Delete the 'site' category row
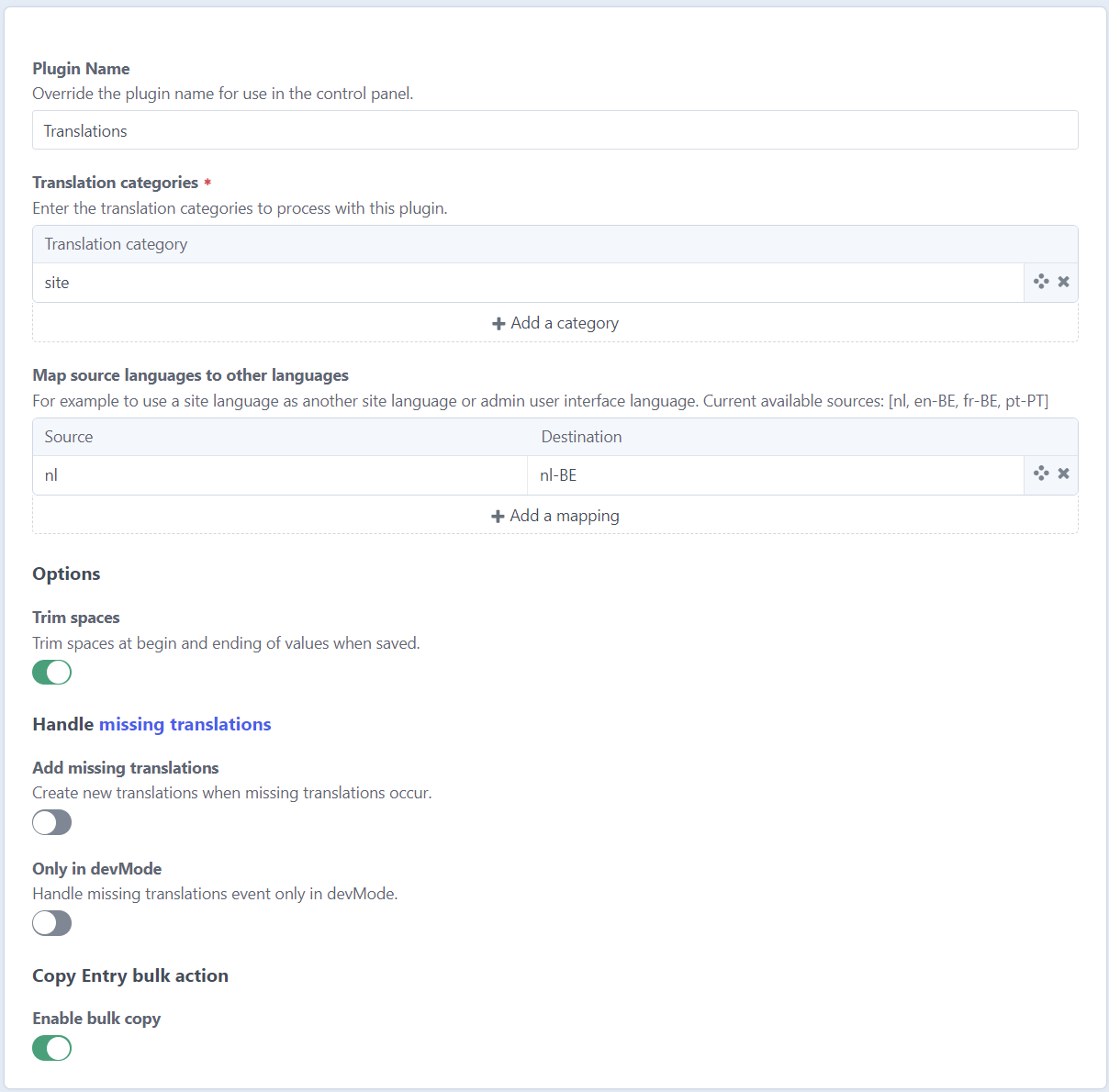The width and height of the screenshot is (1109, 1092). point(1063,282)
